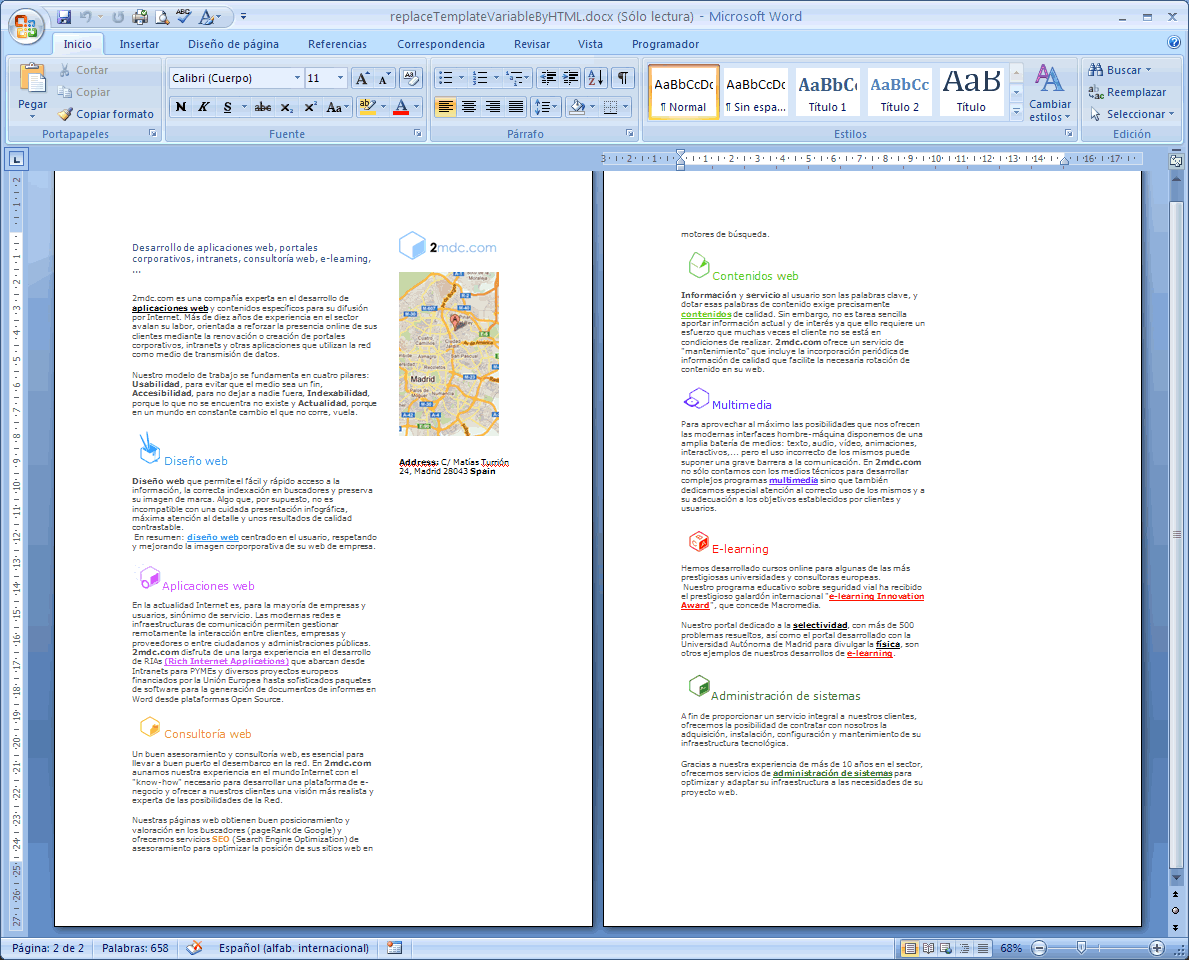The height and width of the screenshot is (960, 1189).
Task: Open the bullets list dropdown
Action: tap(461, 78)
